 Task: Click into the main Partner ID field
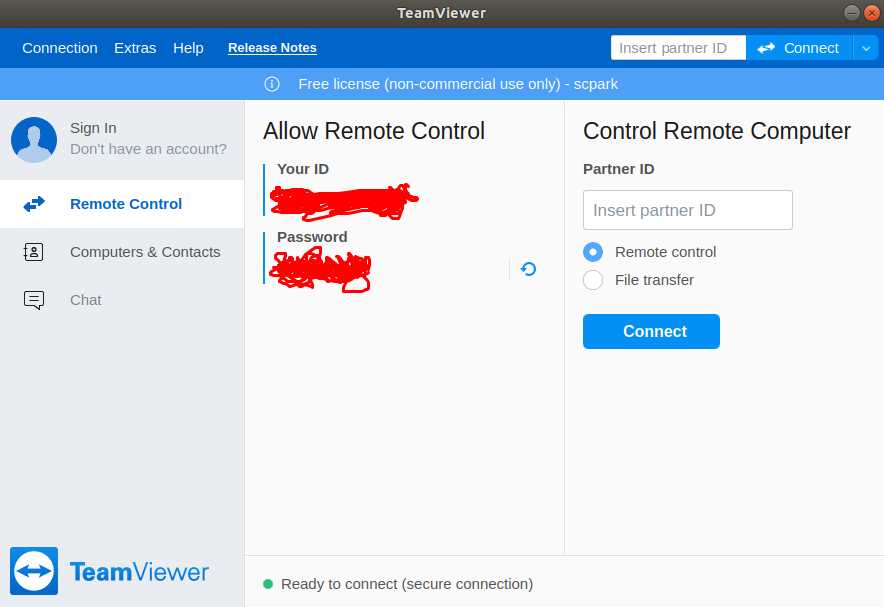(x=688, y=210)
